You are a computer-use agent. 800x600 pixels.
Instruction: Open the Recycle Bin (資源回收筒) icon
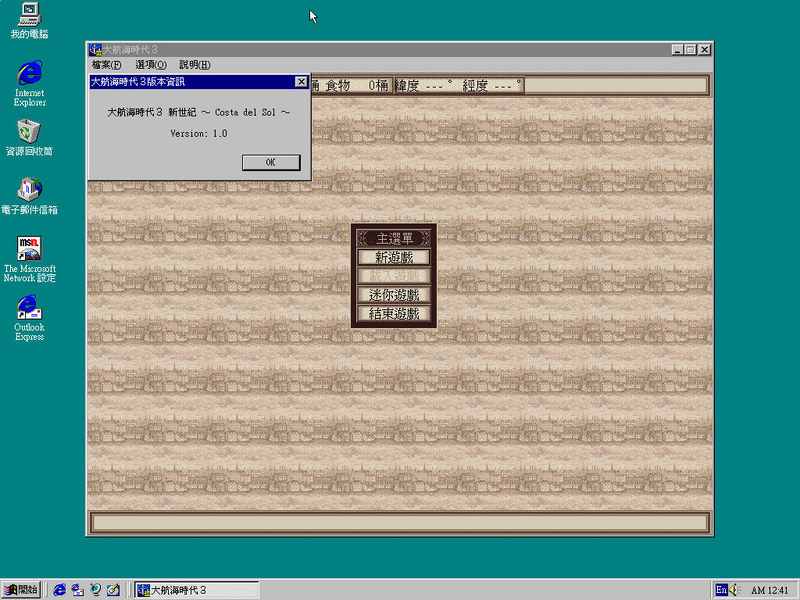[x=29, y=138]
